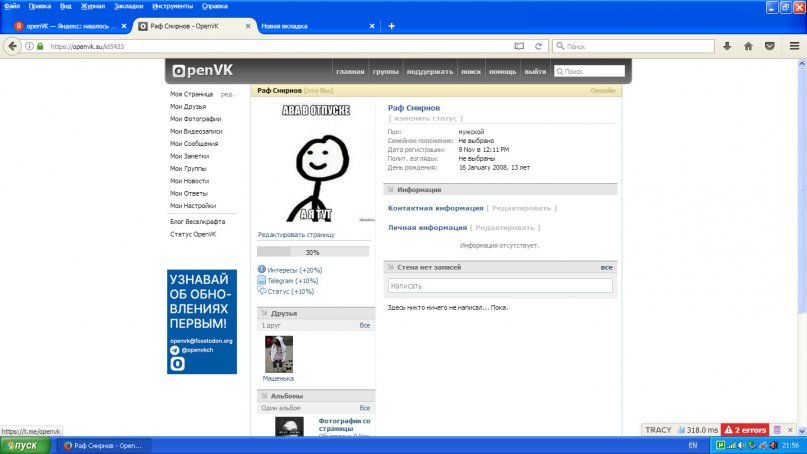Screen dimensions: 807x454
Task: Open Мои Сообщения in sidebar
Action: click(194, 143)
